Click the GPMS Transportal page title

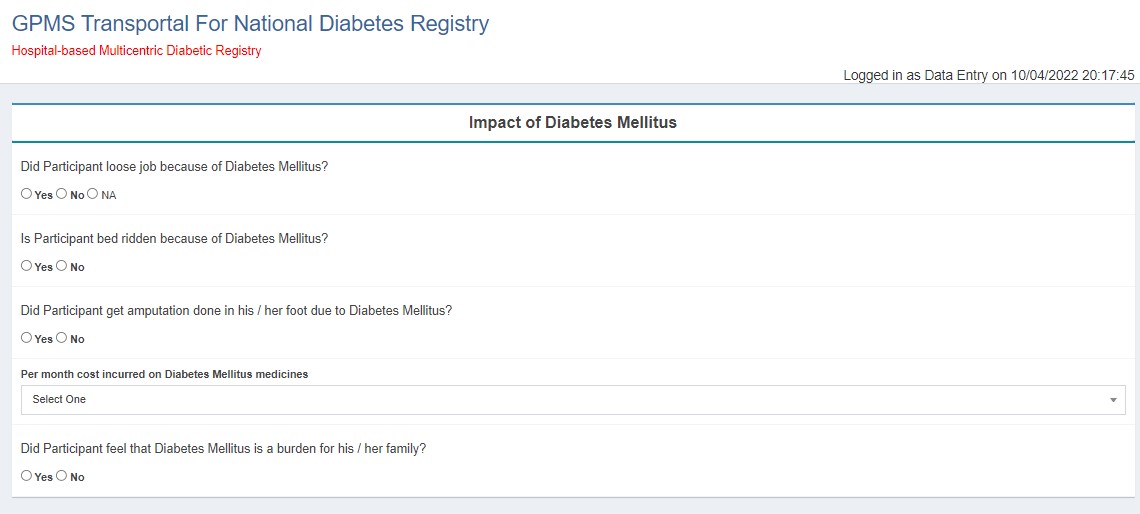coord(250,23)
